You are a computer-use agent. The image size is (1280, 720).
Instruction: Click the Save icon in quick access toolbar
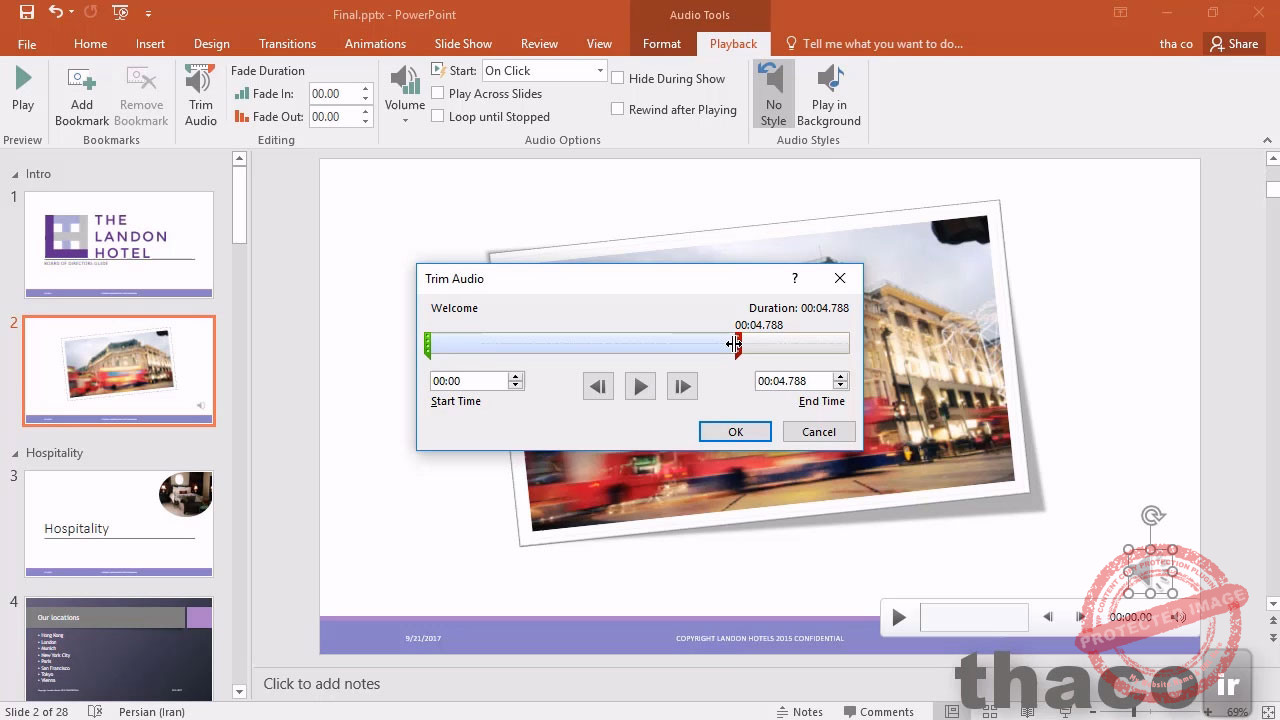click(x=26, y=13)
